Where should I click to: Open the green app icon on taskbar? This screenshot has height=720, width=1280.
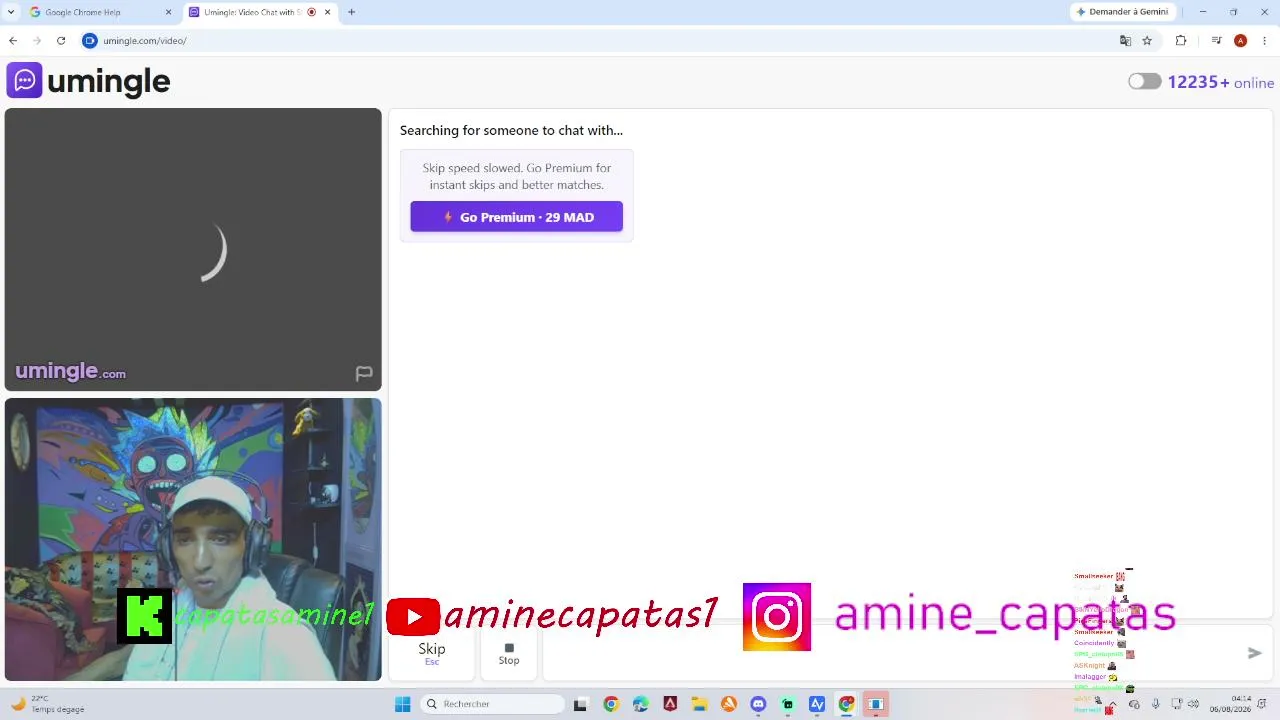point(788,704)
